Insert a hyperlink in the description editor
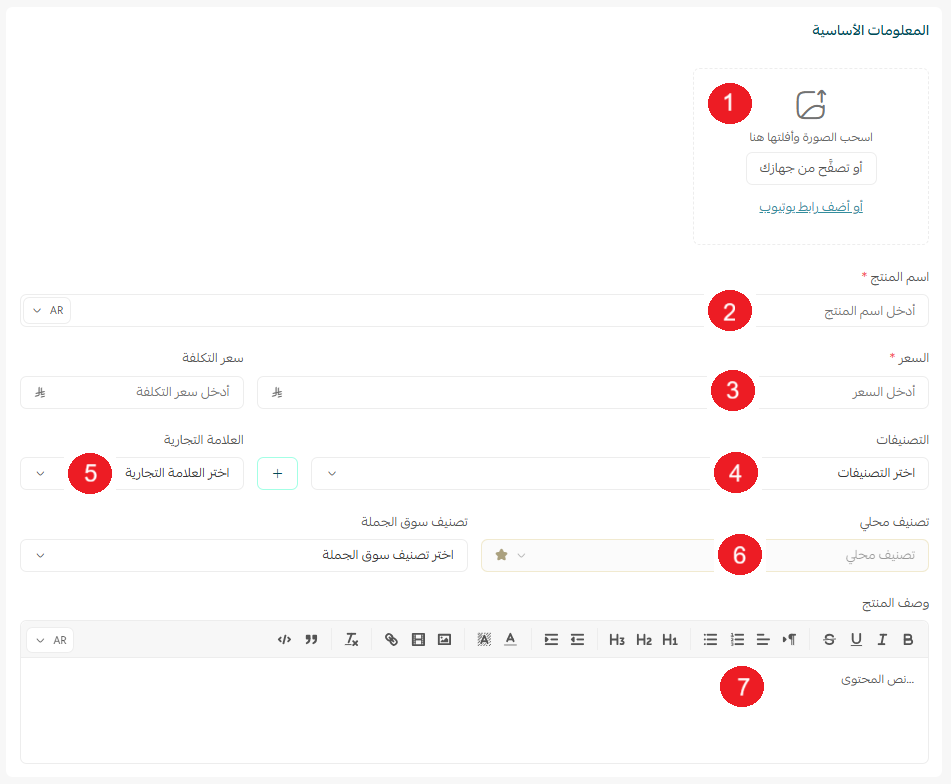The image size is (951, 784). coord(391,638)
